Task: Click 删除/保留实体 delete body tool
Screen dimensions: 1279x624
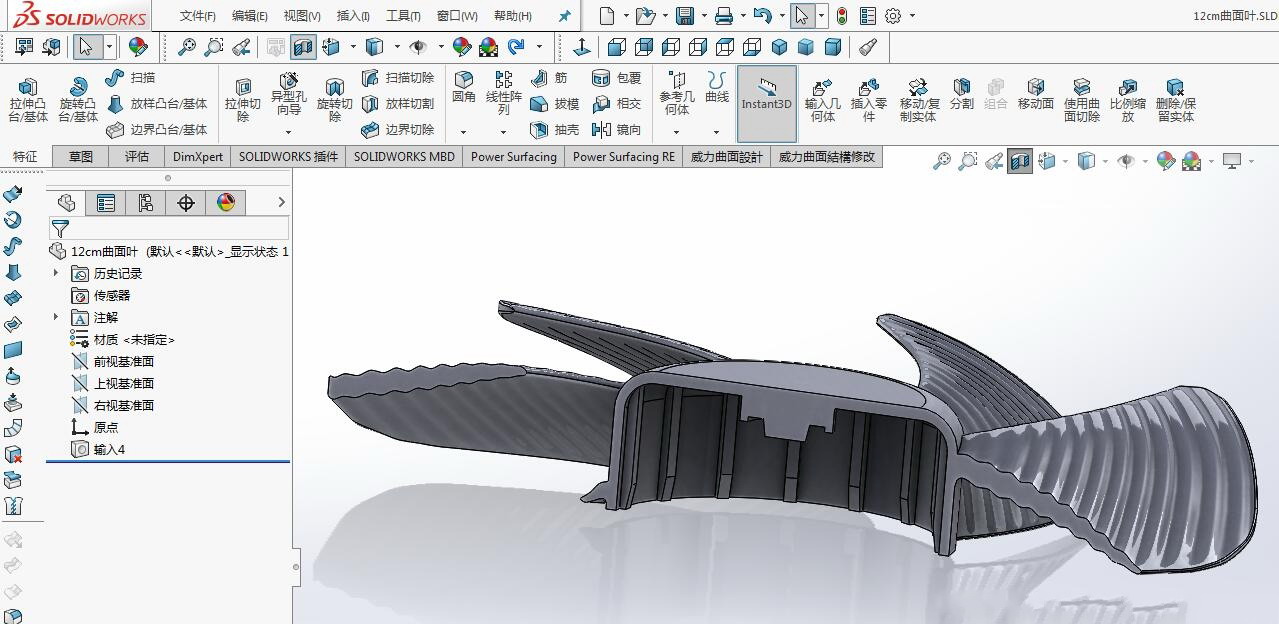Action: coord(1175,101)
